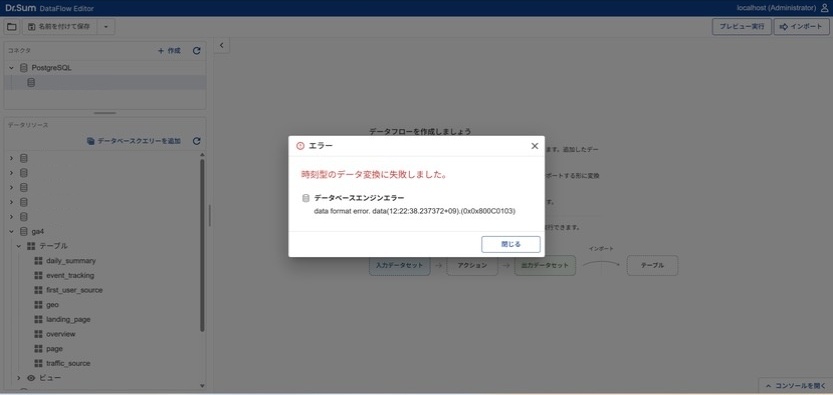Select first_user_source table
The width and height of the screenshot is (833, 395).
click(74, 290)
